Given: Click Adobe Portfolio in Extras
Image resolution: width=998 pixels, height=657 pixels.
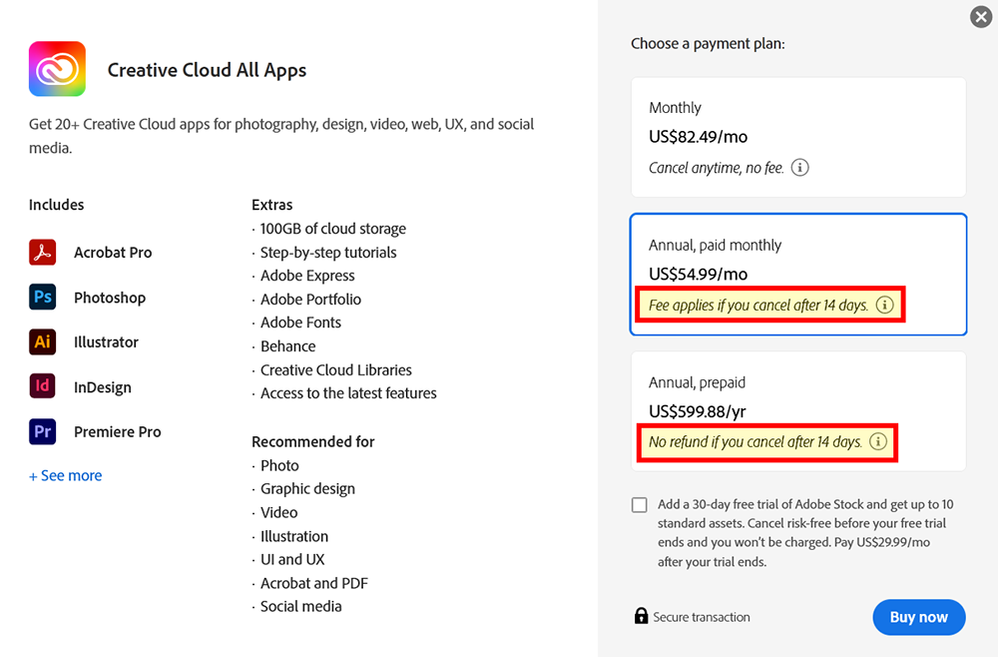Looking at the screenshot, I should click(x=311, y=299).
